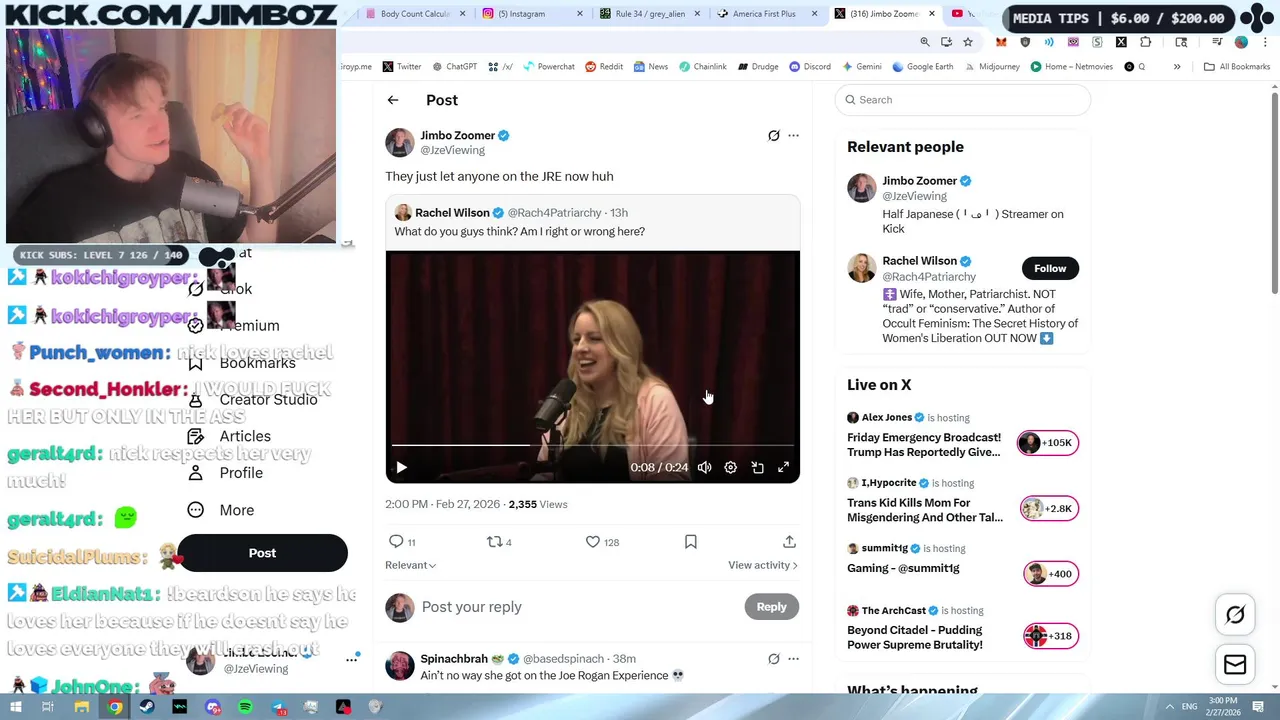Seek along the video progress bar

(x=593, y=445)
